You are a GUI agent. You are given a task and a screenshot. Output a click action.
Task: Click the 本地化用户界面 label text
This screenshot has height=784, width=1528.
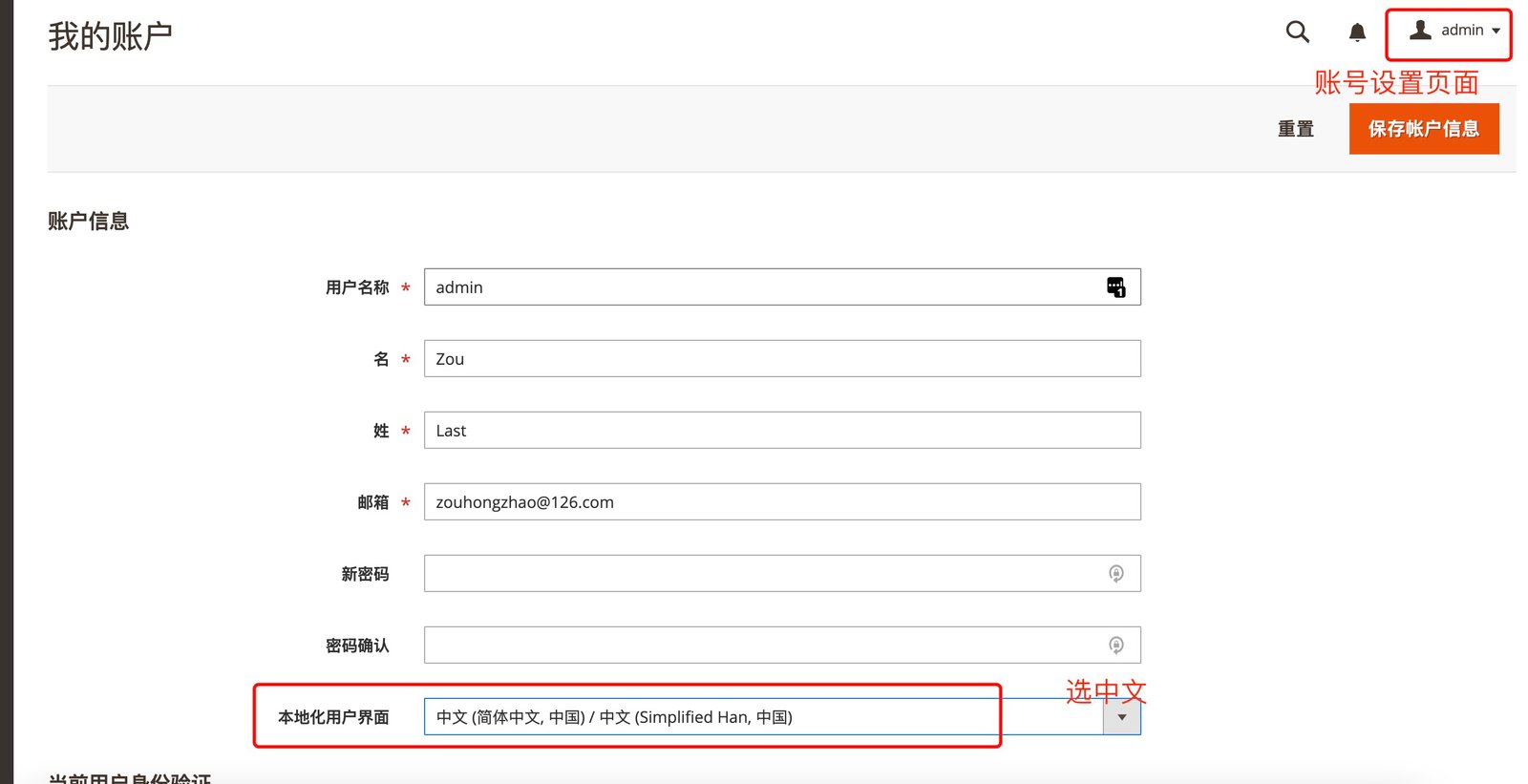(x=333, y=717)
